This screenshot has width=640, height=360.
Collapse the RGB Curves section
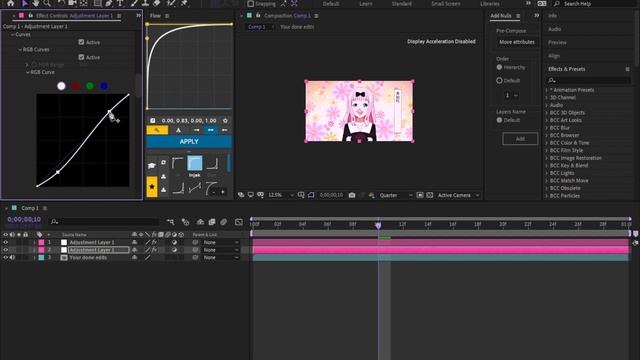(x=20, y=49)
